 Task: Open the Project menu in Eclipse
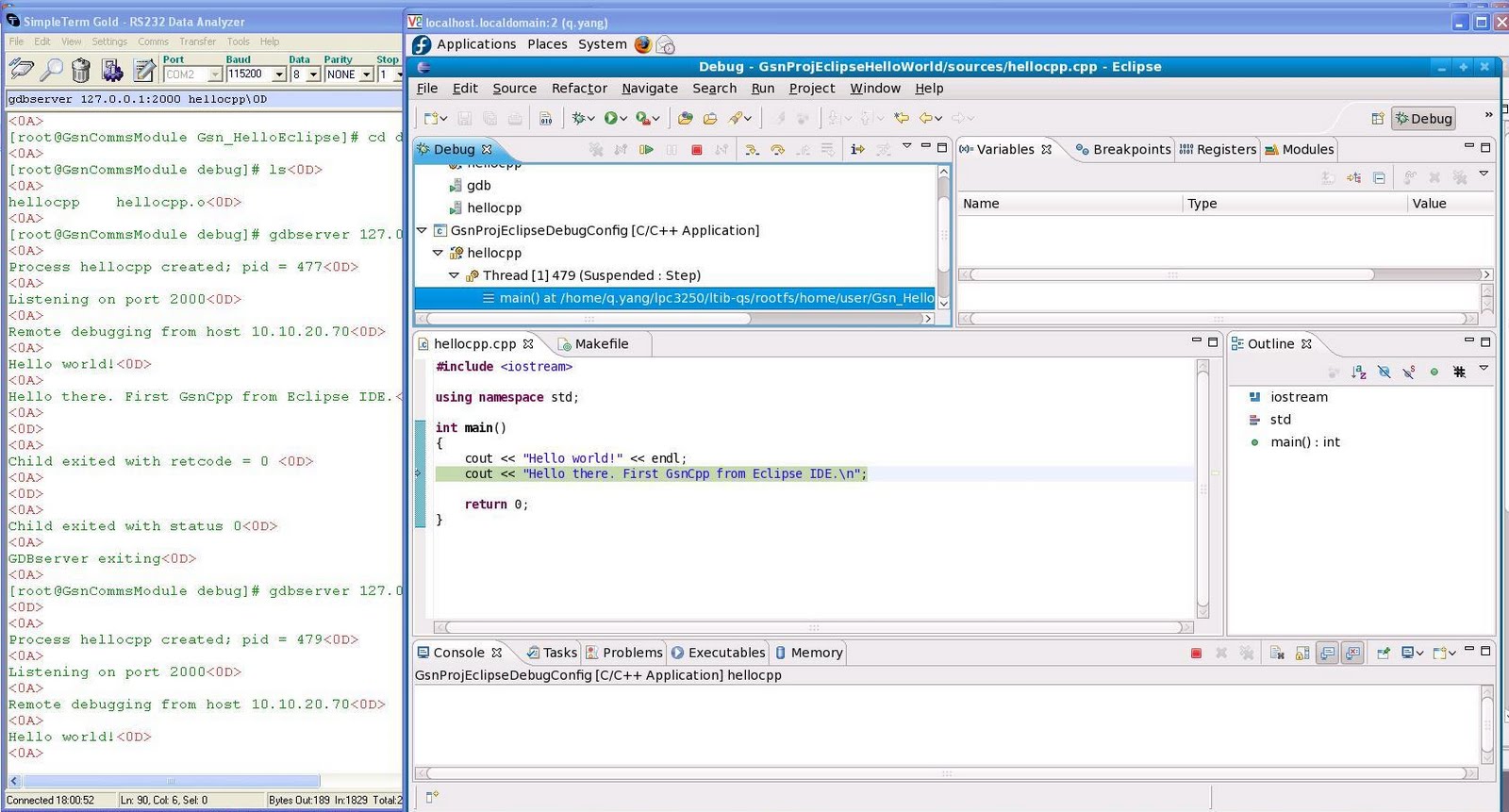click(x=812, y=89)
